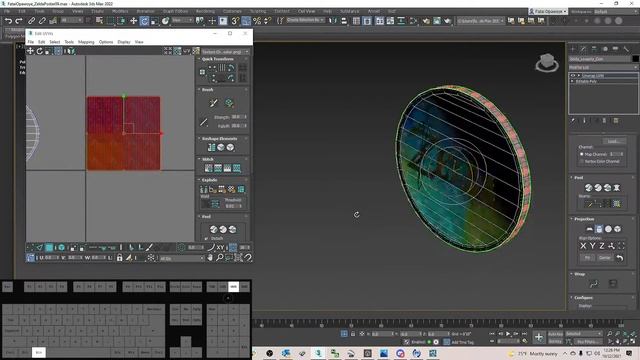Select the Rotate tool in 3ds Max main toolbar

144,20
